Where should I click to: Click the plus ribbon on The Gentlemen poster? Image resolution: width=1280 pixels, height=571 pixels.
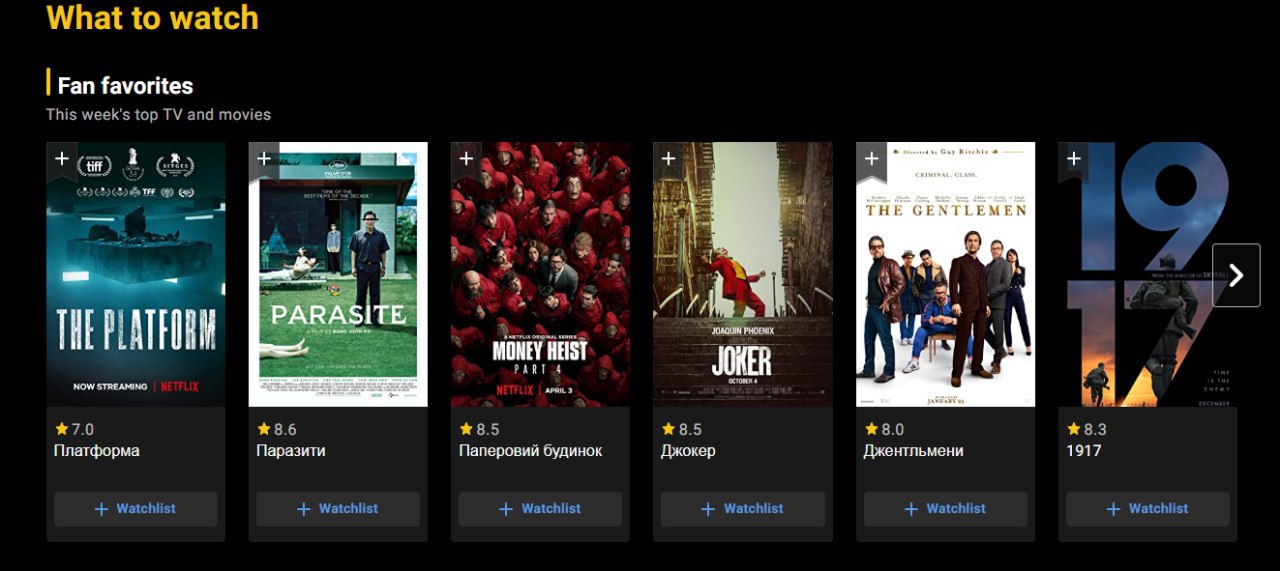point(871,160)
